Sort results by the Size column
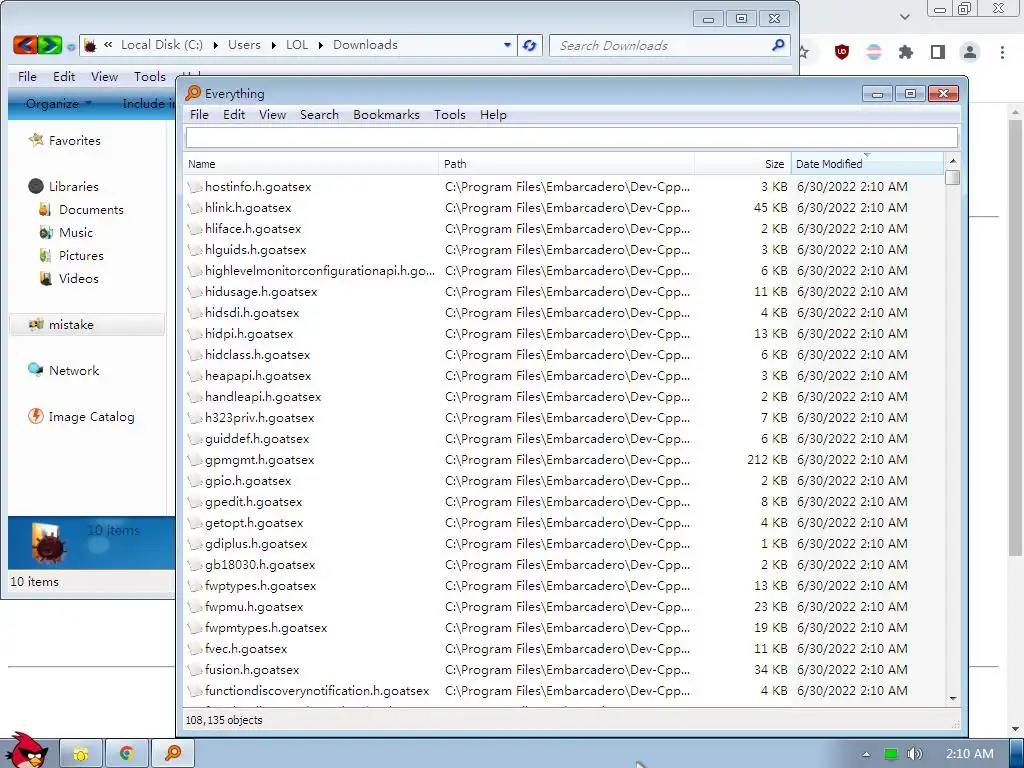1024x768 pixels. 743,164
